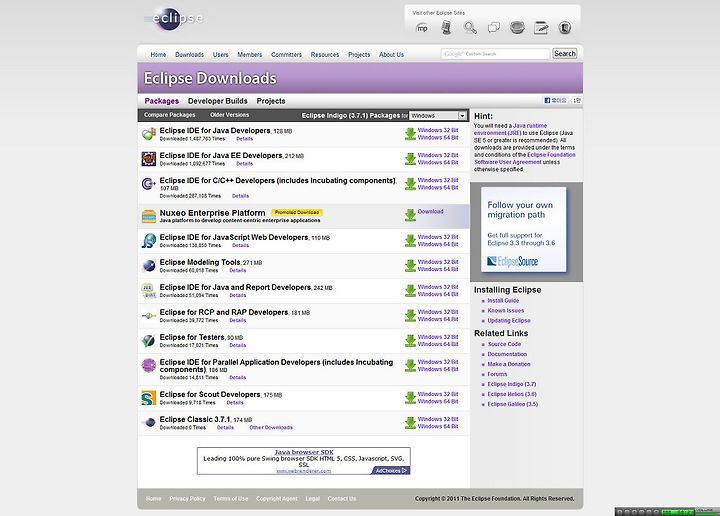Open the notepad with pencil icon
Screen dimensions: 720x516
click(x=541, y=28)
